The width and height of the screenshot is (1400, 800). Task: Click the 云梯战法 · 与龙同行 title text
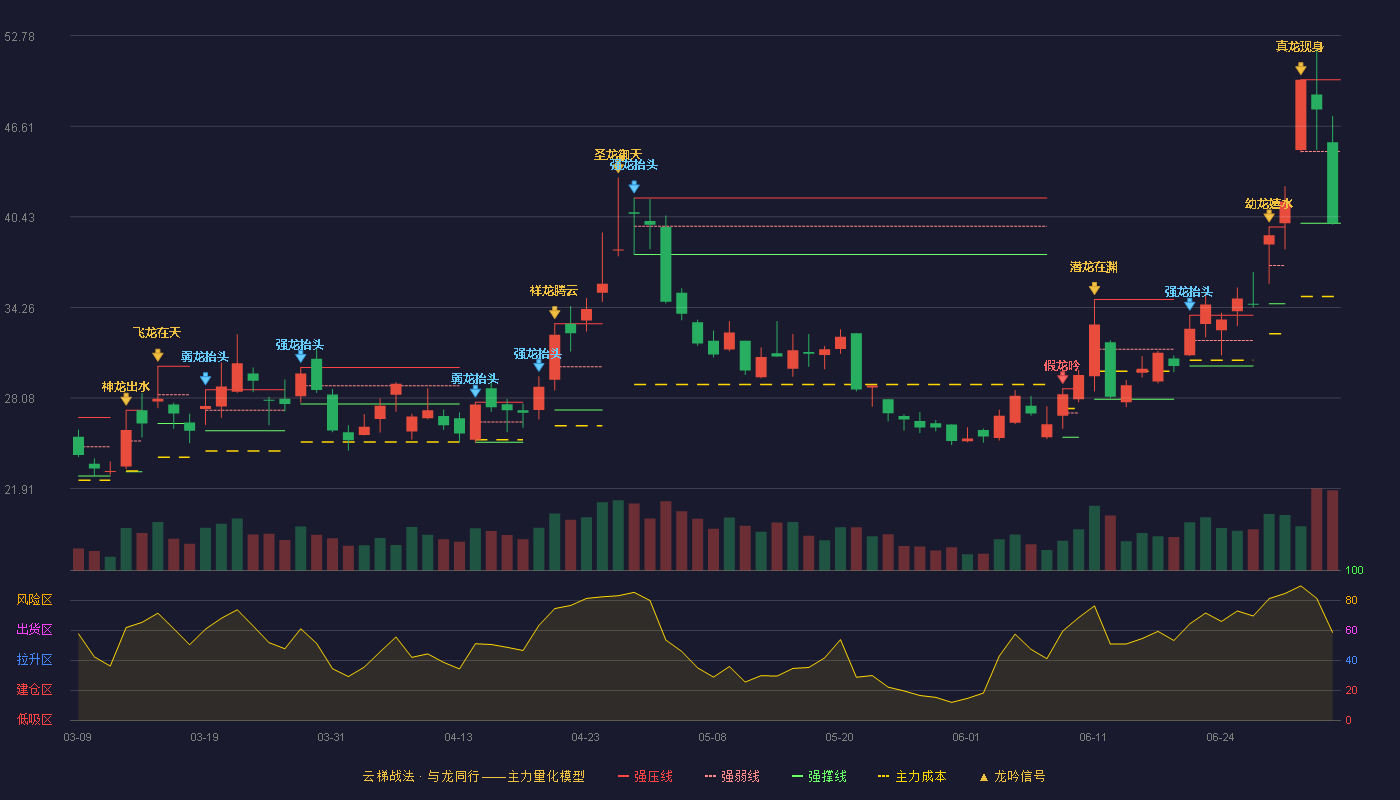click(423, 776)
